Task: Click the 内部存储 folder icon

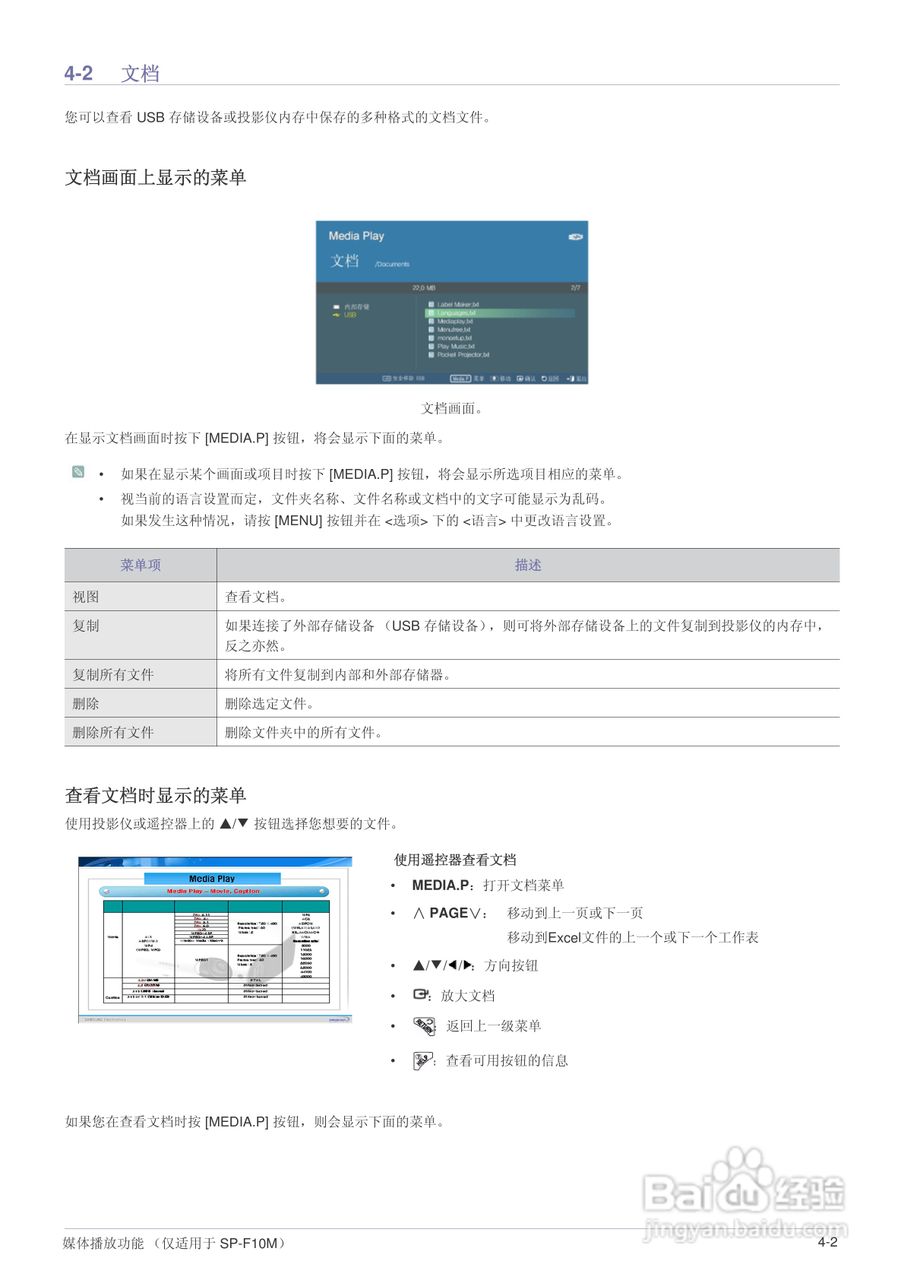Action: click(336, 305)
